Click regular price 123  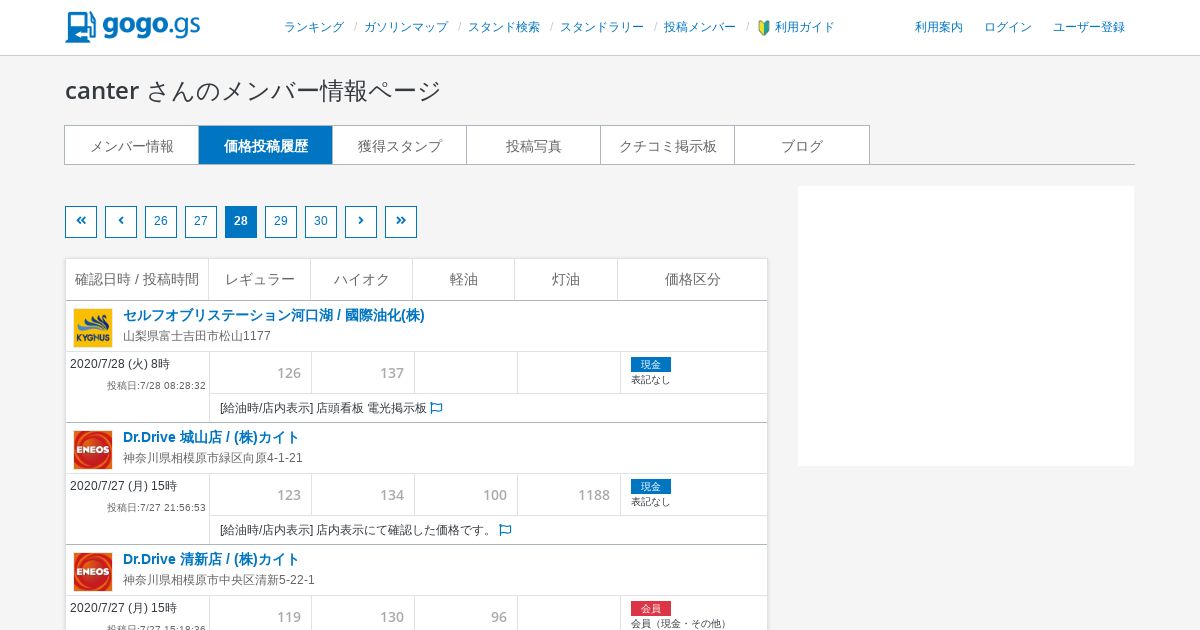coord(289,495)
